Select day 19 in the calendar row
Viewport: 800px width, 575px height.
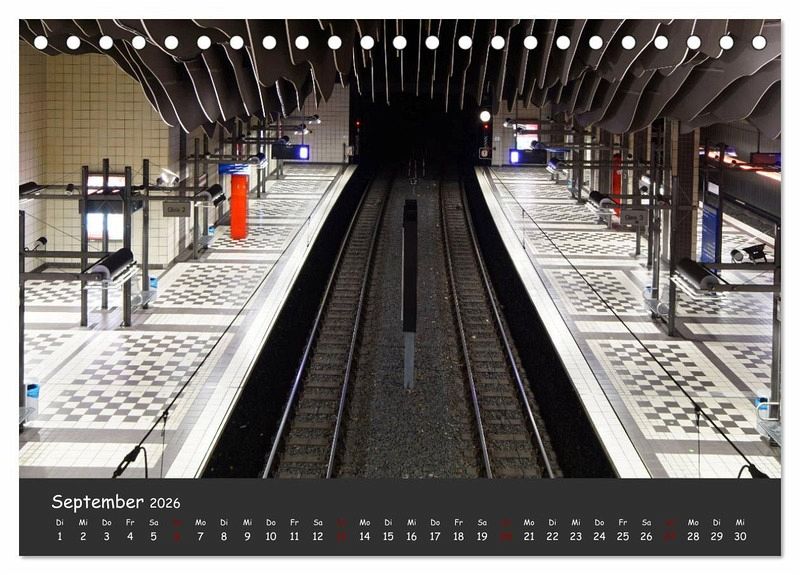pyautogui.click(x=482, y=536)
